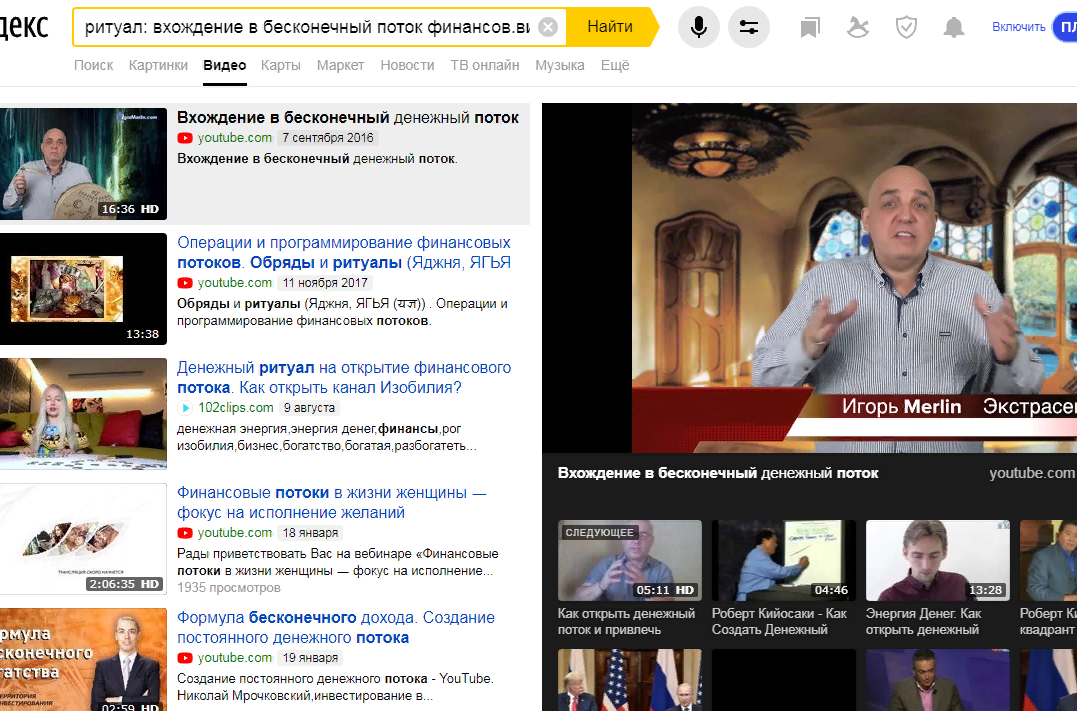Open the ТВ онлайн tab
Image resolution: width=1077 pixels, height=711 pixels.
pyautogui.click(x=485, y=65)
